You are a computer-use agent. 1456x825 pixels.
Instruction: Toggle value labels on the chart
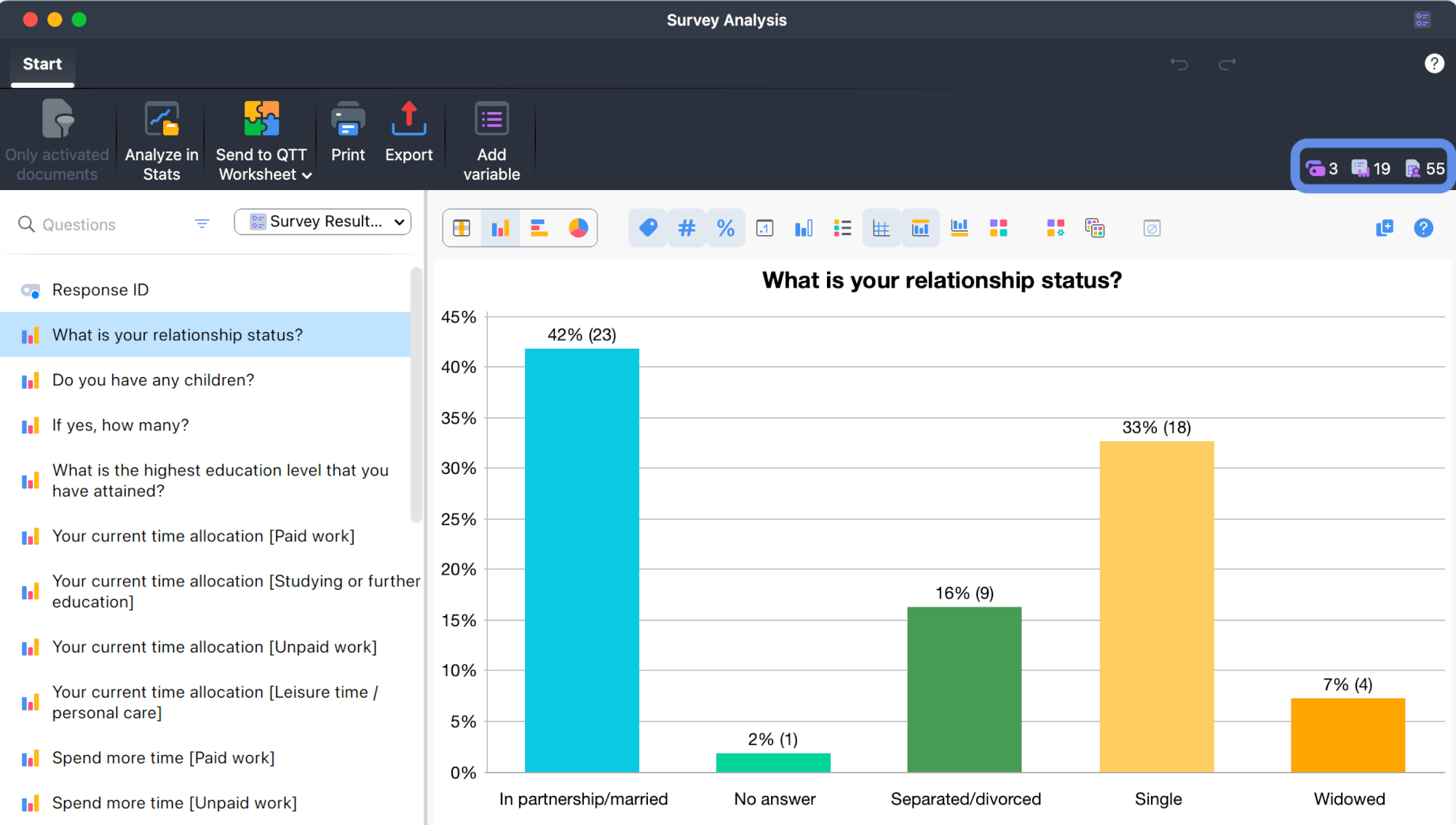coord(647,227)
